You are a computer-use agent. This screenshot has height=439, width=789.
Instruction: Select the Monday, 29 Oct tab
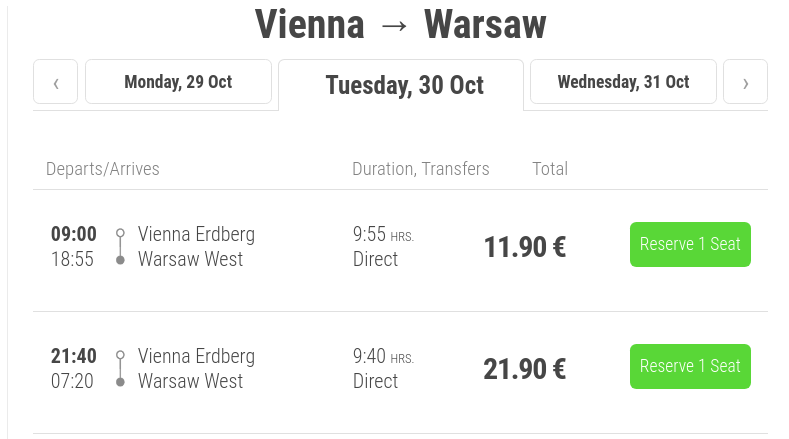[178, 82]
